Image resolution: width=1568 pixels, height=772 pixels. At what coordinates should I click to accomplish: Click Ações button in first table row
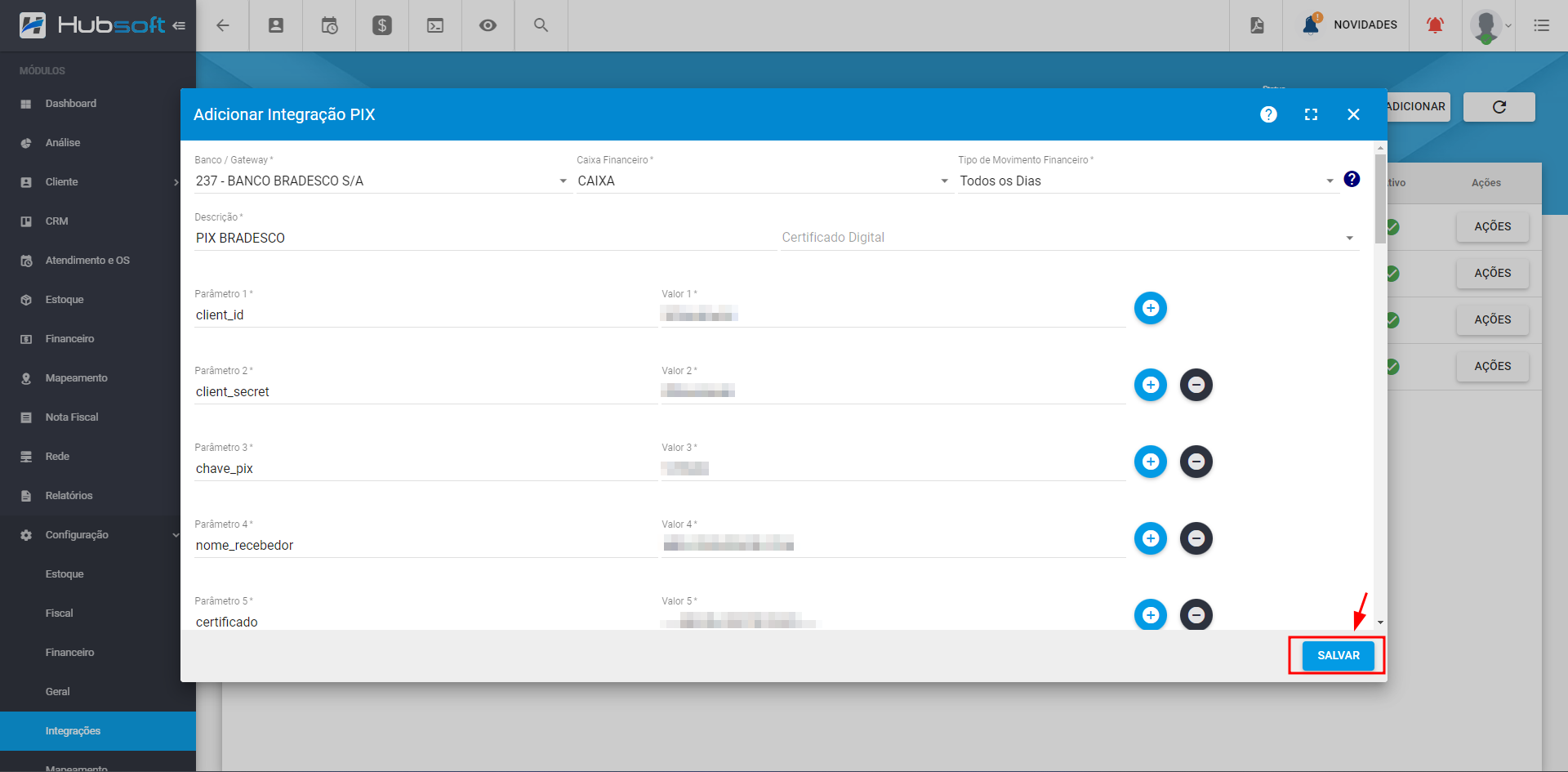coord(1492,227)
